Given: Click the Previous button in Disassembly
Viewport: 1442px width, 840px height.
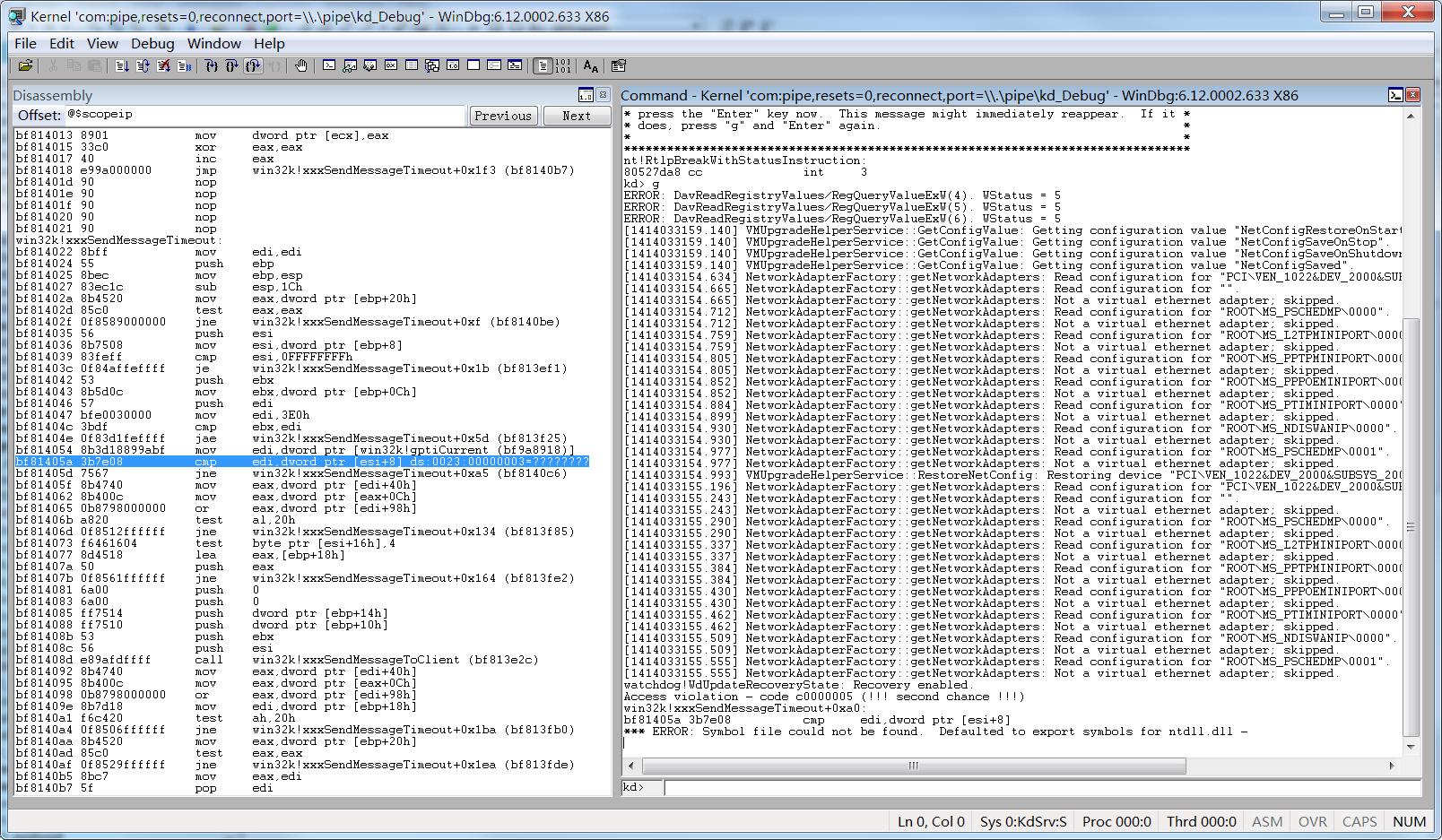Looking at the screenshot, I should click(x=503, y=116).
